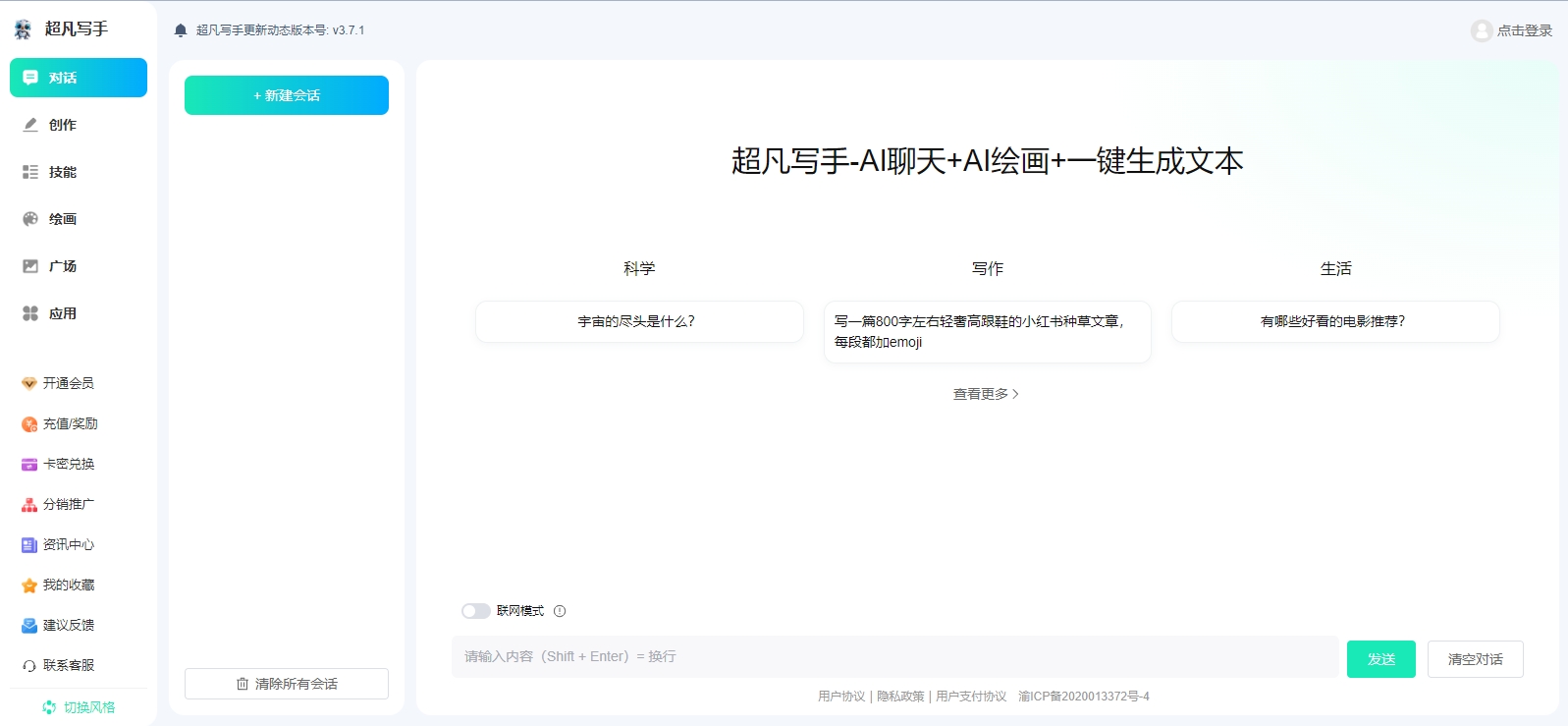Click the 科学 category heading
The height and width of the screenshot is (726, 1568).
[639, 268]
